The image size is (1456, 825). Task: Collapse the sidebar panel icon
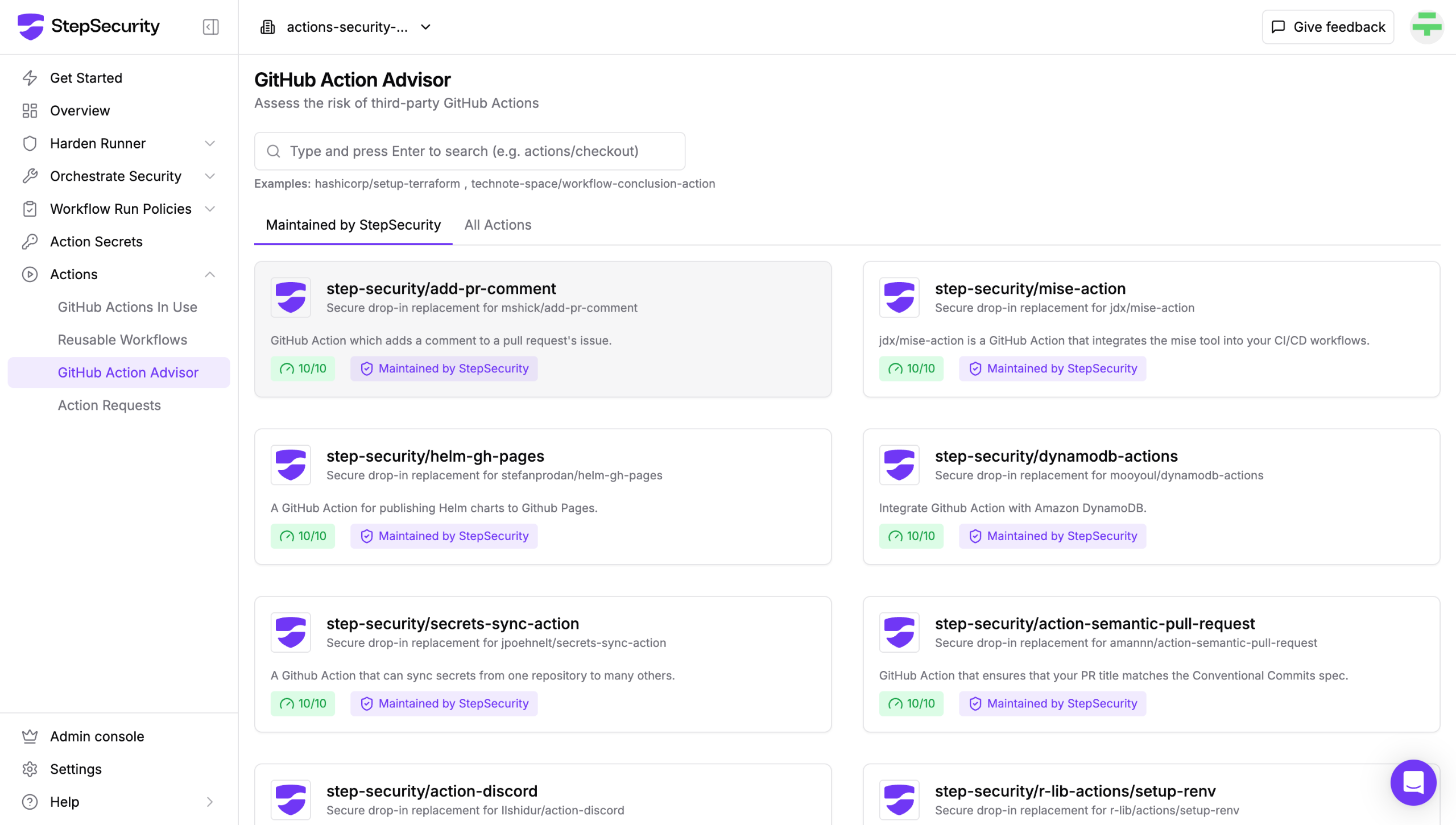point(210,27)
